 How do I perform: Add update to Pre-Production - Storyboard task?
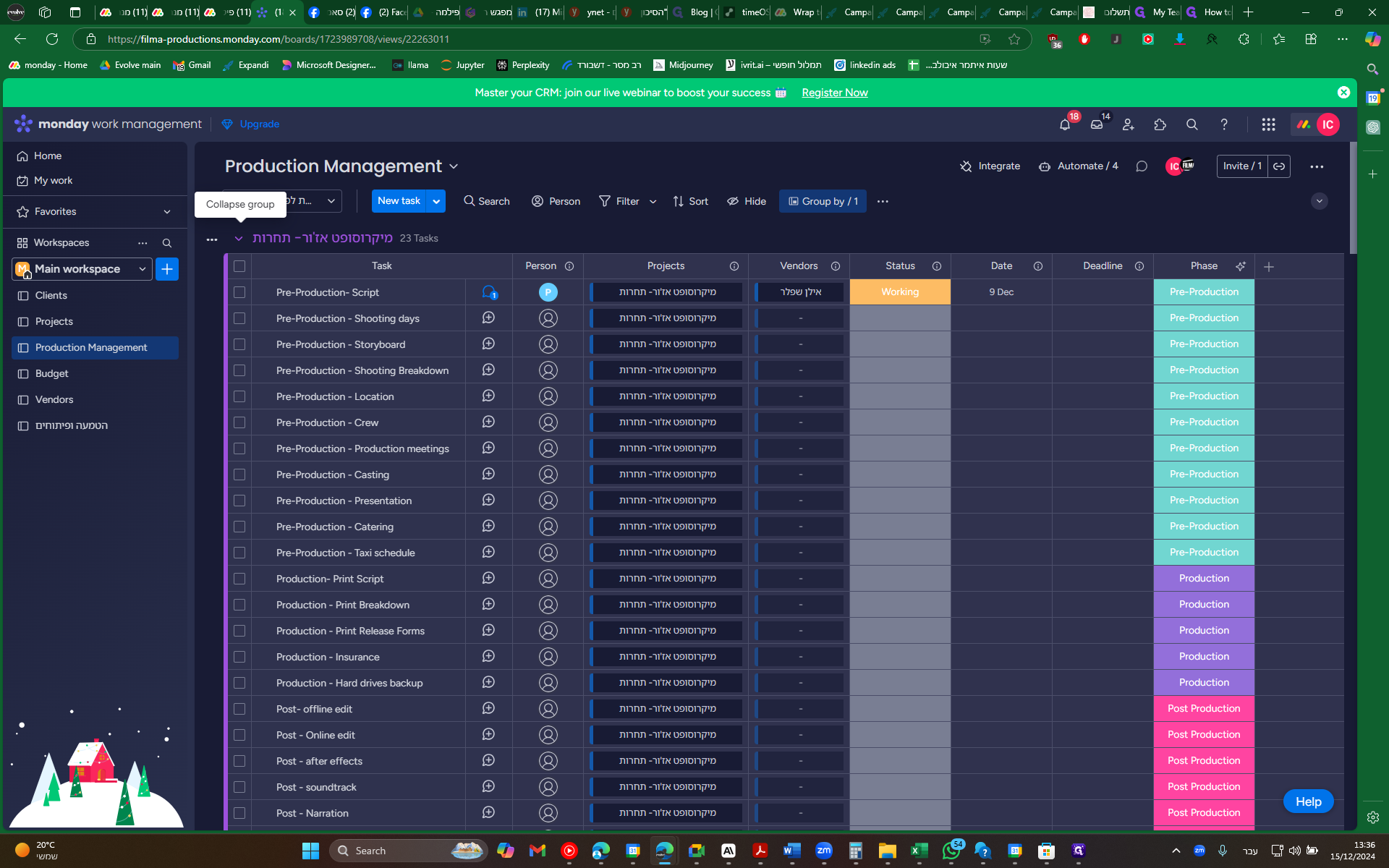coord(488,344)
